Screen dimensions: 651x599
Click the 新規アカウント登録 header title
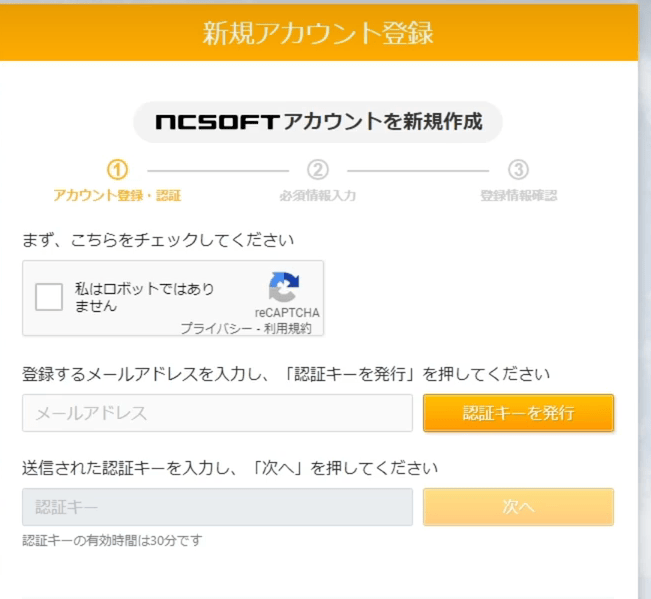pyautogui.click(x=318, y=33)
